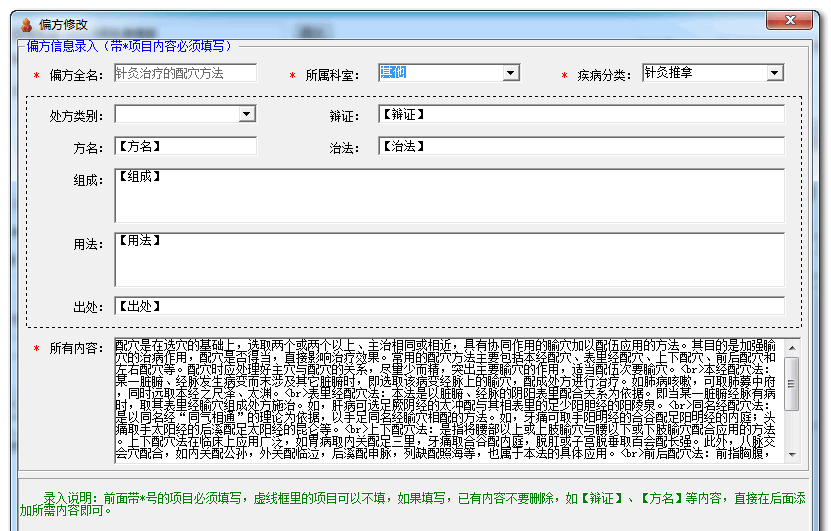The image size is (831, 531).
Task: Click inside the 所属科室 combo box text
Action: click(440, 73)
